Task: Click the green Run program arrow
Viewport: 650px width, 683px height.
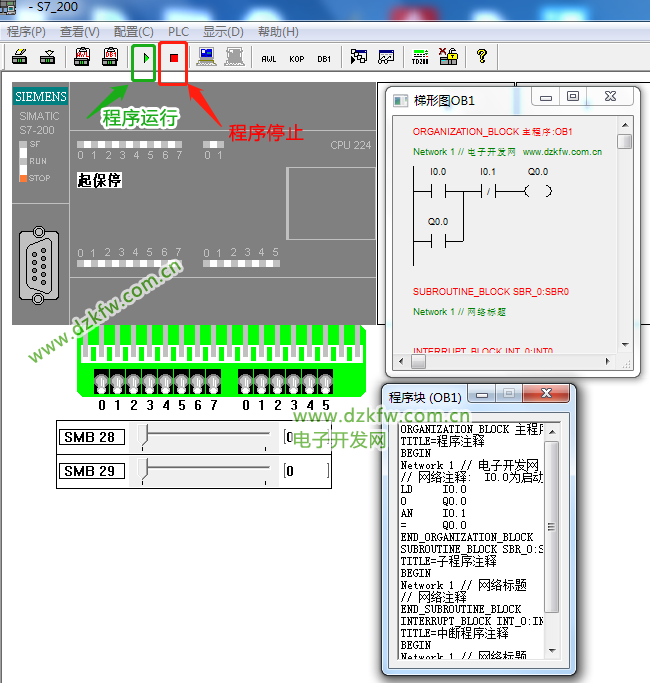Action: coord(147,59)
